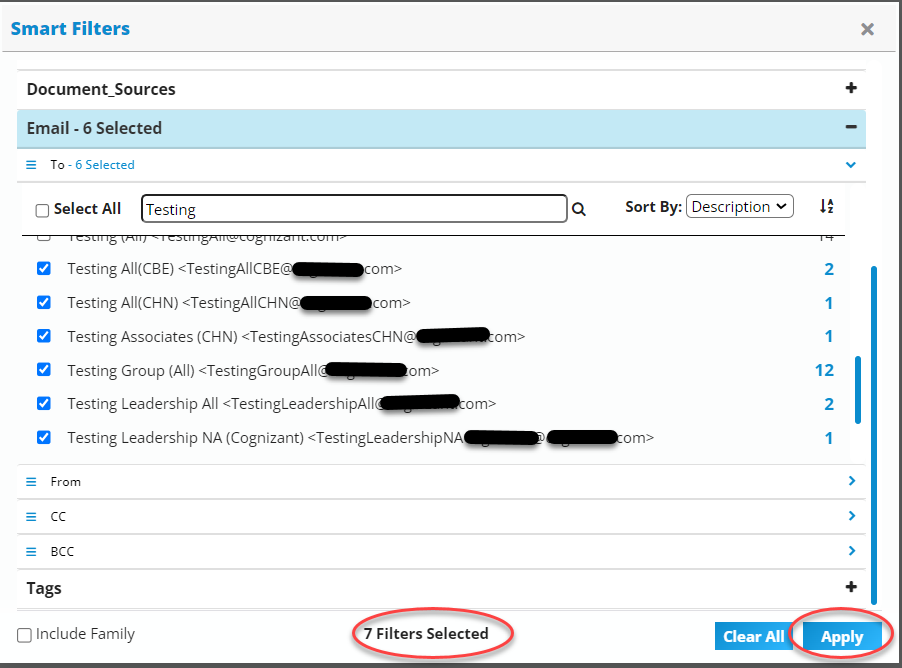Image resolution: width=902 pixels, height=668 pixels.
Task: Open the Sort By dropdown
Action: (x=739, y=206)
